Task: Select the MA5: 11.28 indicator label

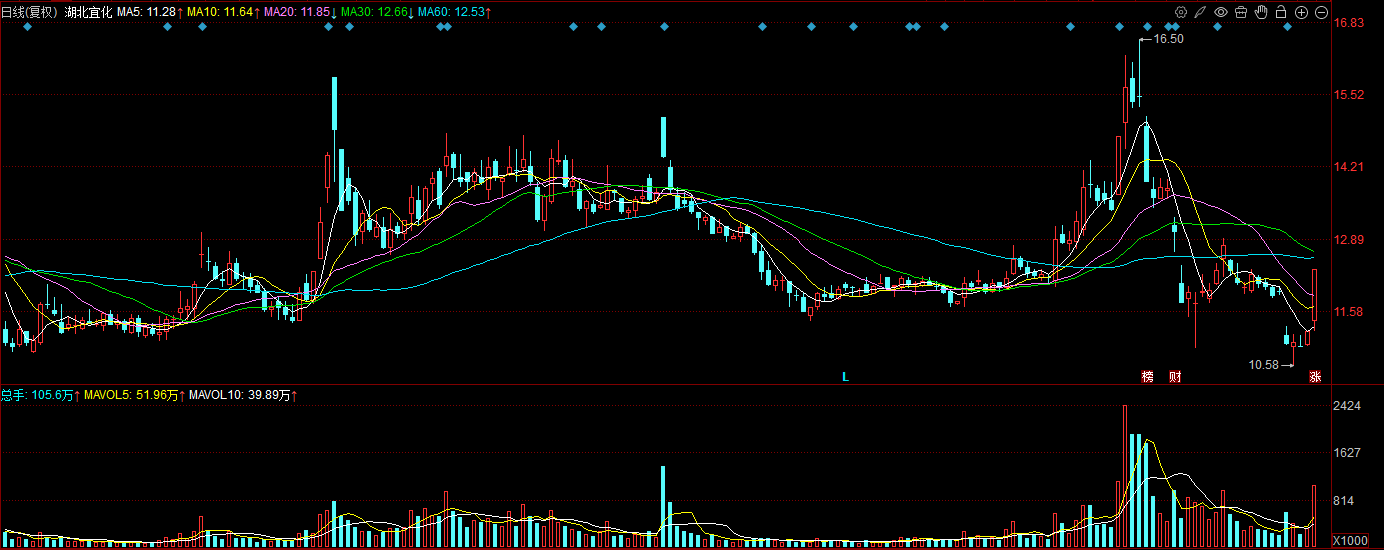Action: (149, 12)
